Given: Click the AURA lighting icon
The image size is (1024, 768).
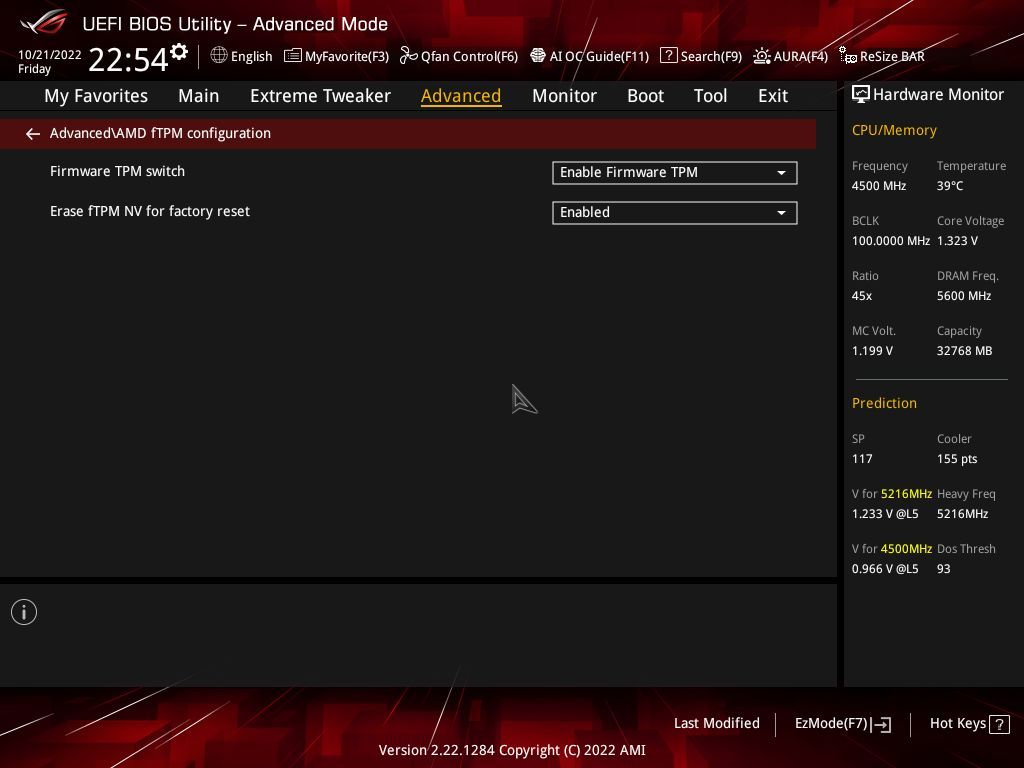Looking at the screenshot, I should pos(761,56).
